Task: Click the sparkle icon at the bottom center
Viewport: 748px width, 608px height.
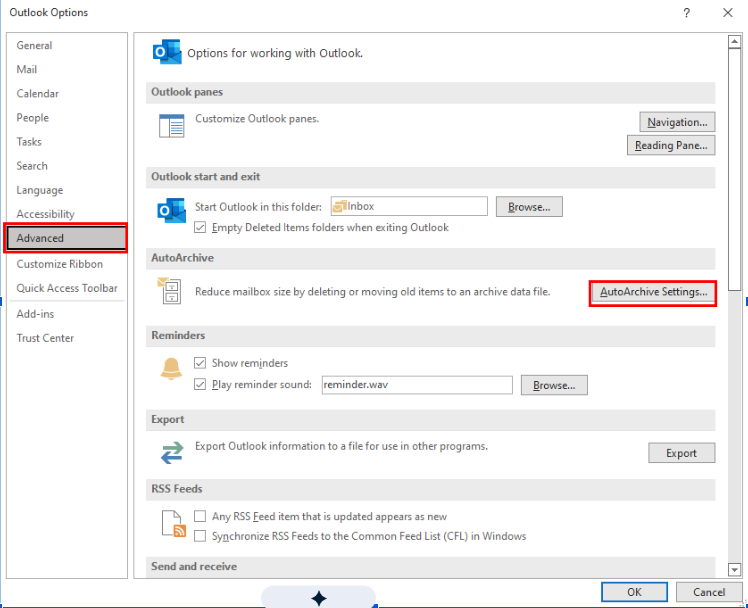Action: [x=319, y=598]
